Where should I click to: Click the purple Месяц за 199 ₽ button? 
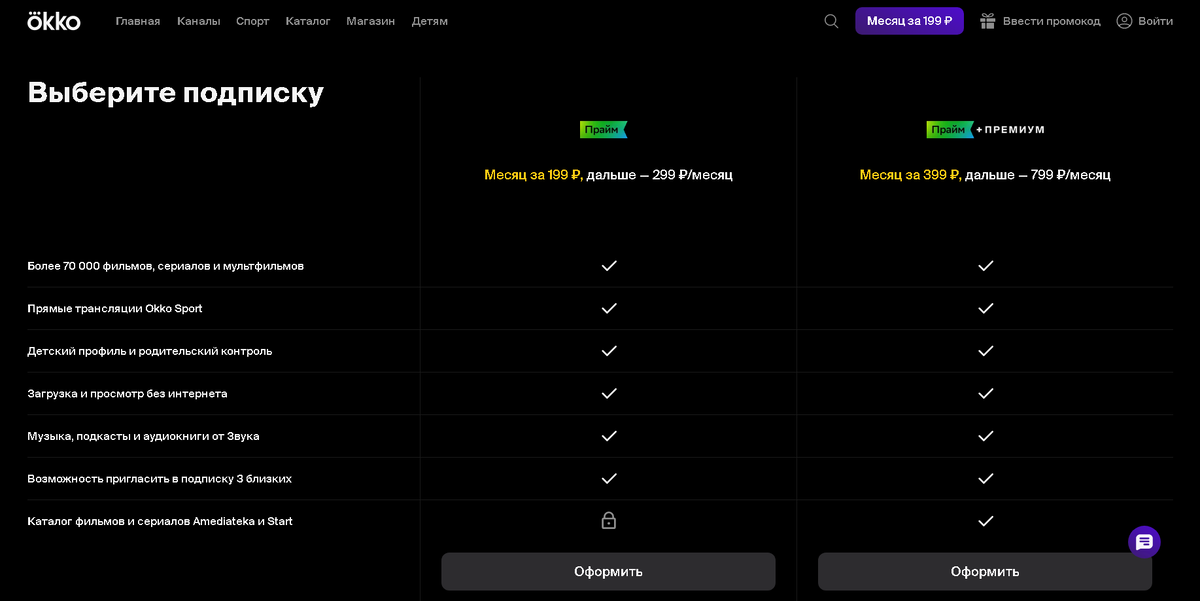(909, 21)
